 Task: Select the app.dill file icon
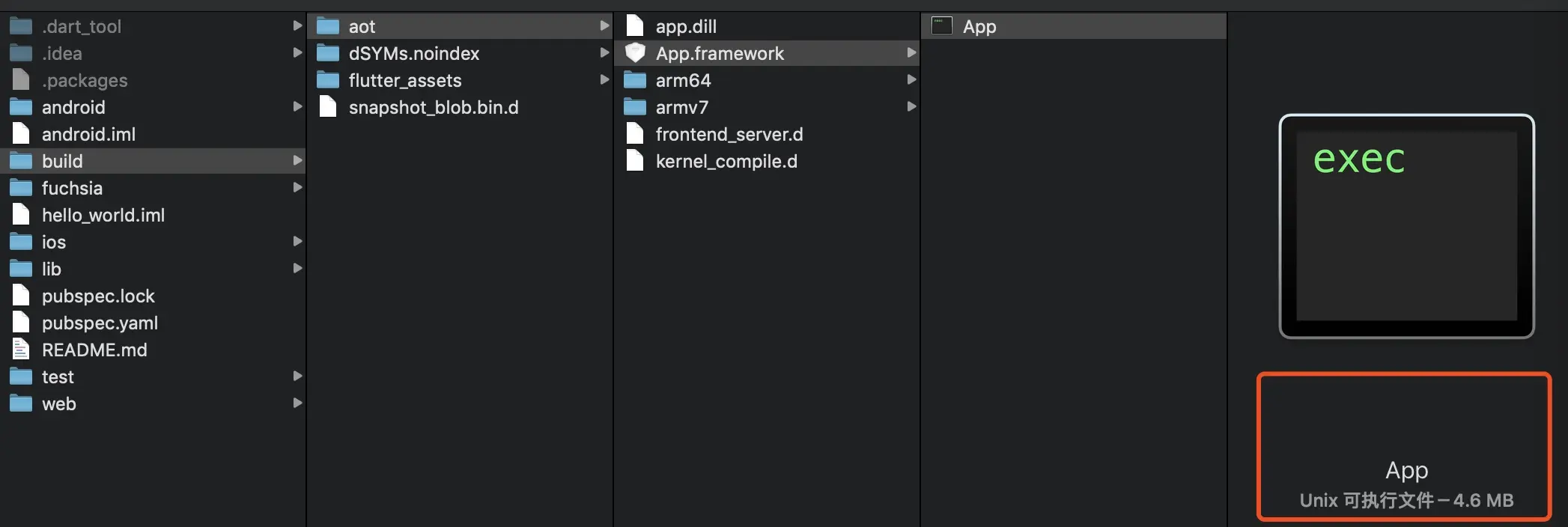click(635, 26)
